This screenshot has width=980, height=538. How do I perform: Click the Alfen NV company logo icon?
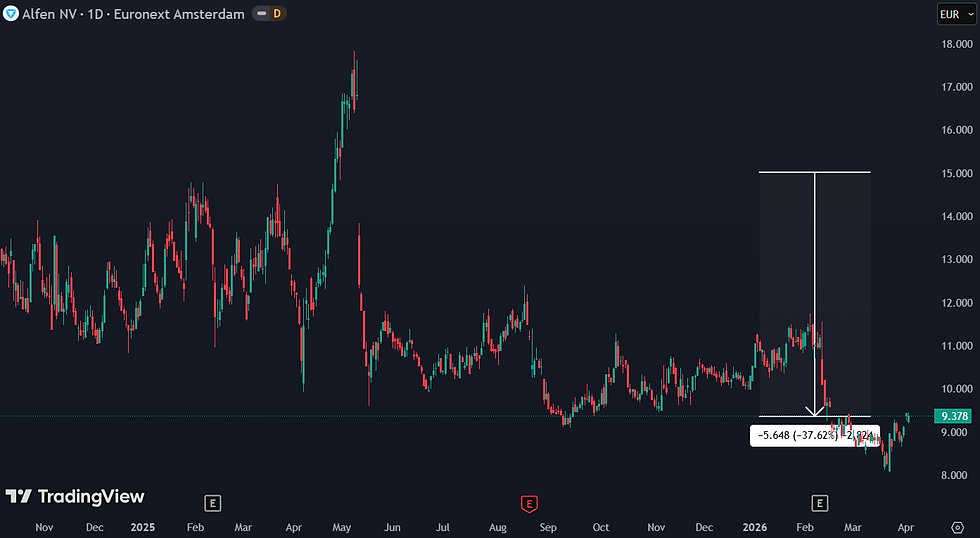[x=11, y=13]
